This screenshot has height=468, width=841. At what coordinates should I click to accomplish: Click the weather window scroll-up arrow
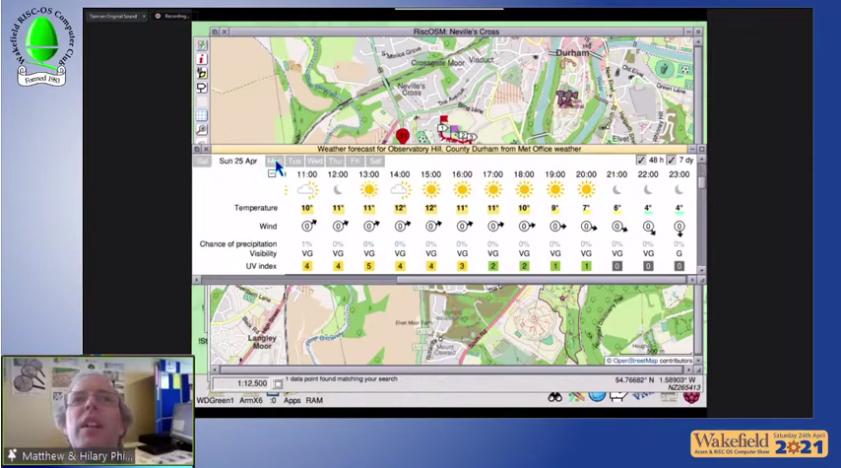tap(701, 160)
